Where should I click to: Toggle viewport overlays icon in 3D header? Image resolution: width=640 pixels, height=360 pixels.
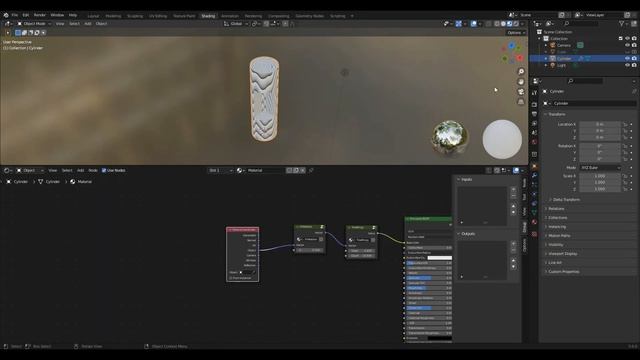pyautogui.click(x=473, y=24)
